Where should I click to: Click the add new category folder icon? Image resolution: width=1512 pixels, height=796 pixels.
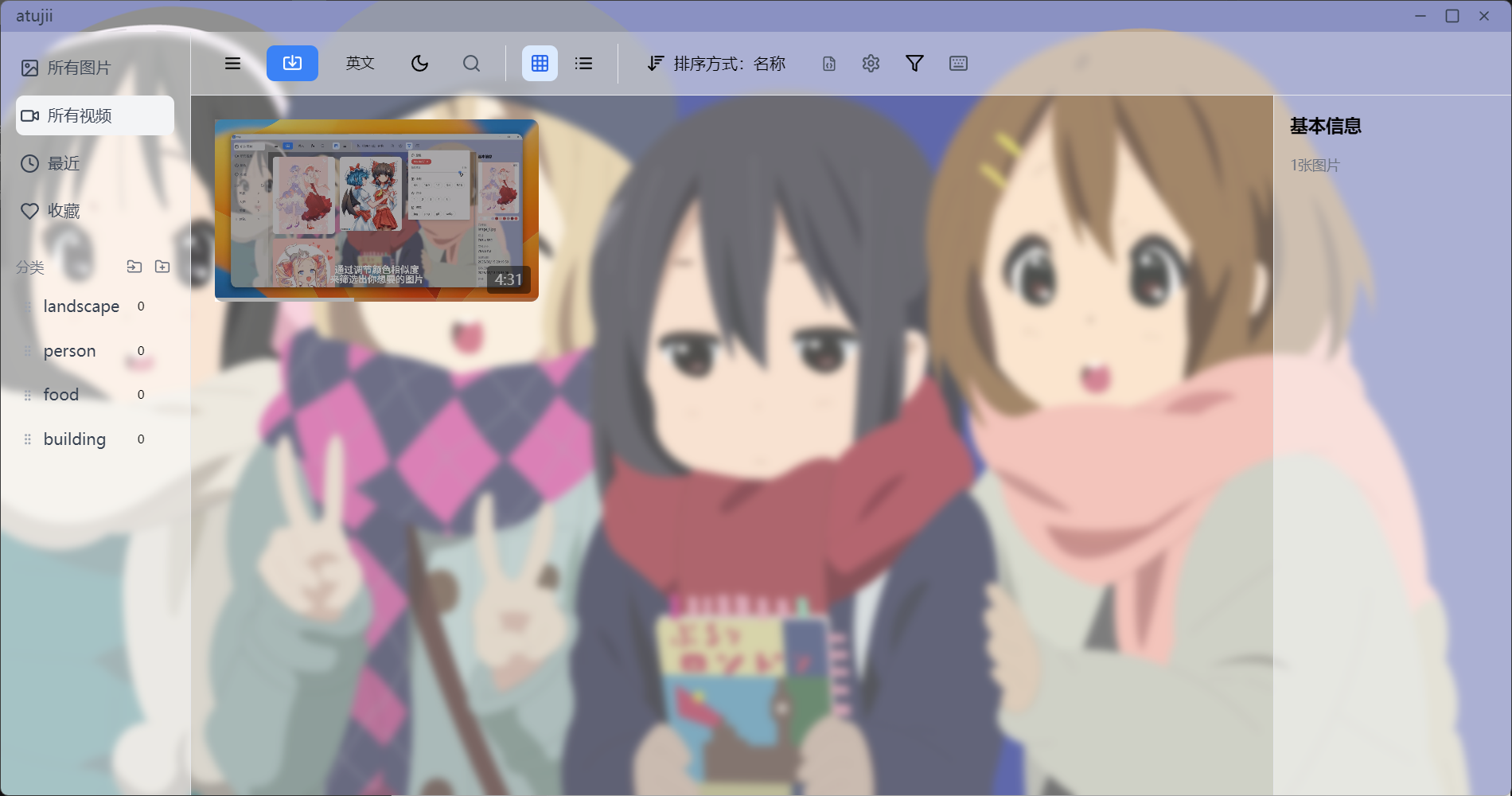pyautogui.click(x=162, y=267)
